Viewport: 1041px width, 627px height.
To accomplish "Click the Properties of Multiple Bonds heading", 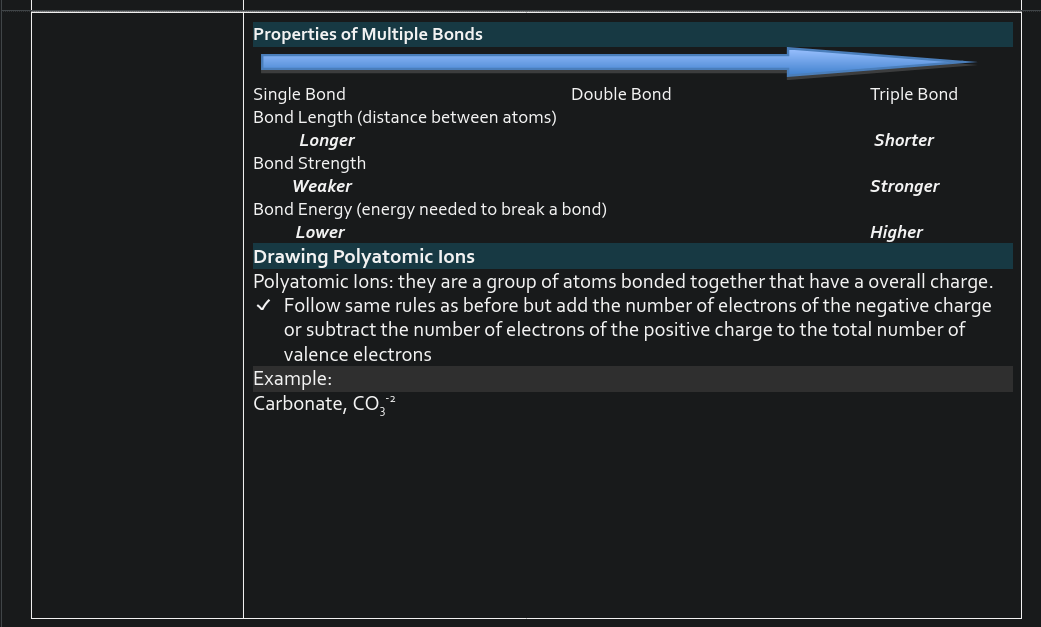I will 367,34.
